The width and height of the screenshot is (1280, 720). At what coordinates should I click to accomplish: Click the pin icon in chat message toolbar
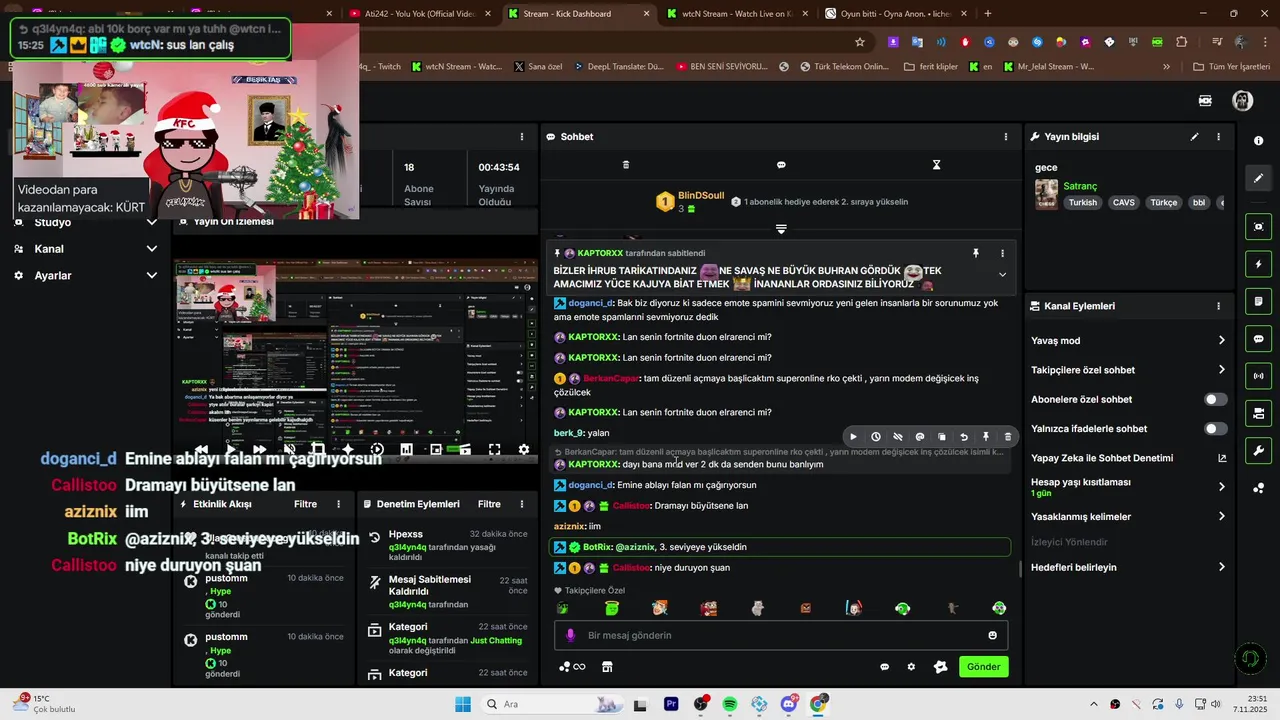tap(986, 437)
